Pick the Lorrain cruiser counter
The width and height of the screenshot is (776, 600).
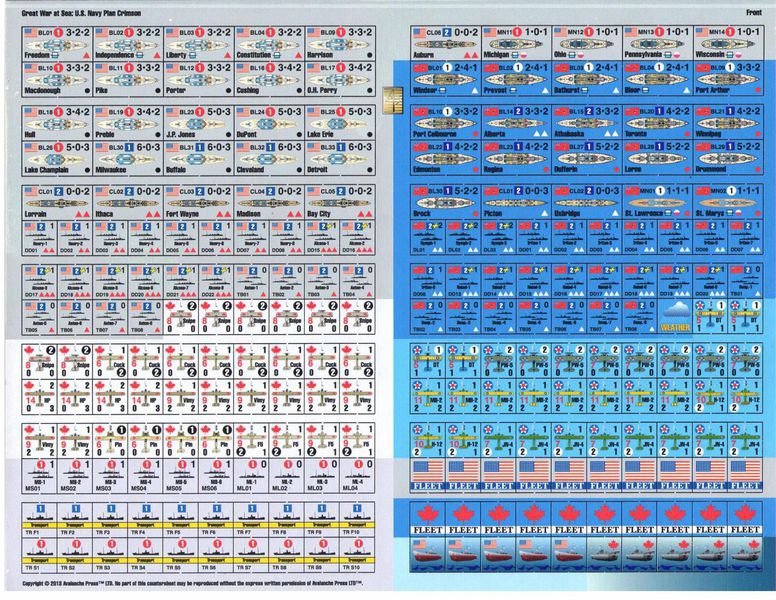tap(57, 202)
